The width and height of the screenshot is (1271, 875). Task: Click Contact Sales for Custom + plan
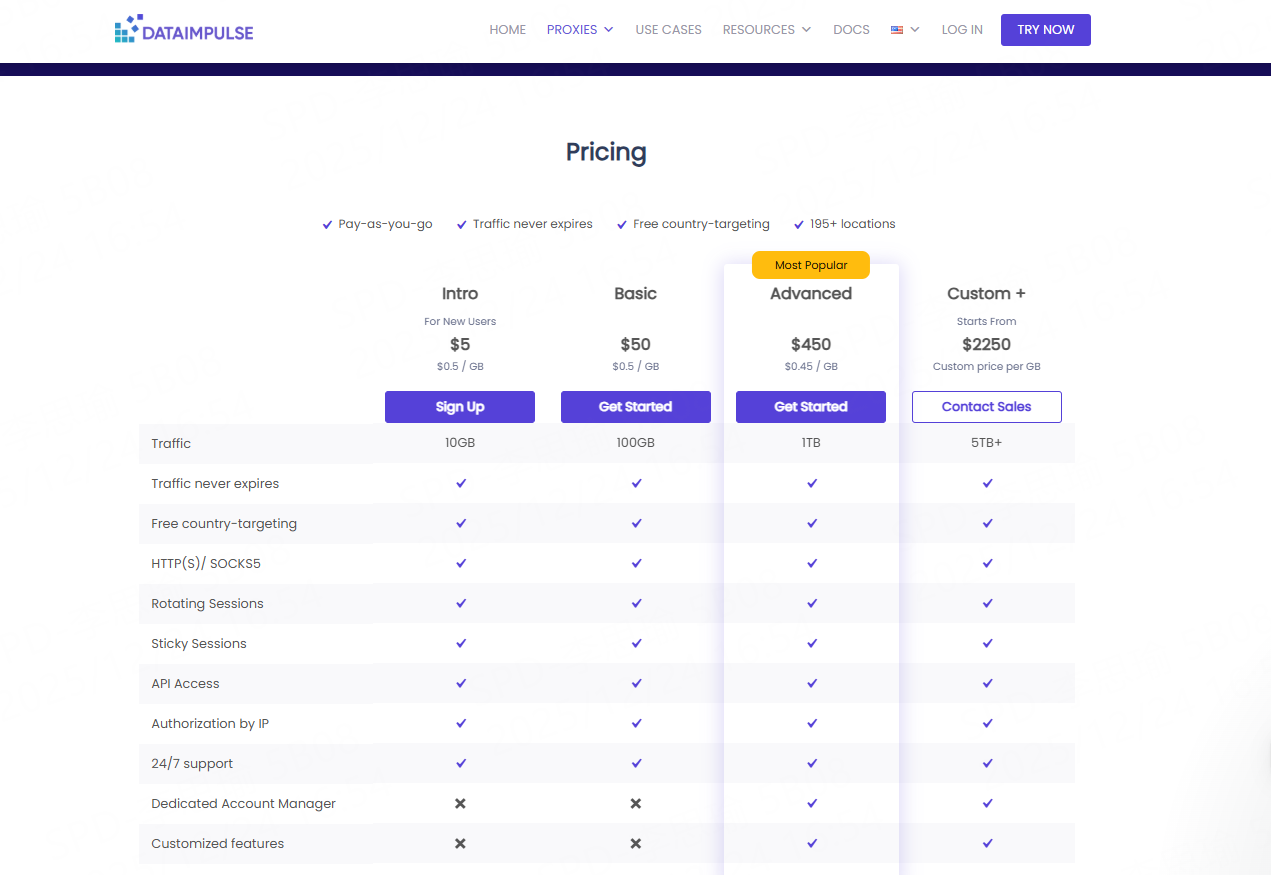pyautogui.click(x=986, y=407)
